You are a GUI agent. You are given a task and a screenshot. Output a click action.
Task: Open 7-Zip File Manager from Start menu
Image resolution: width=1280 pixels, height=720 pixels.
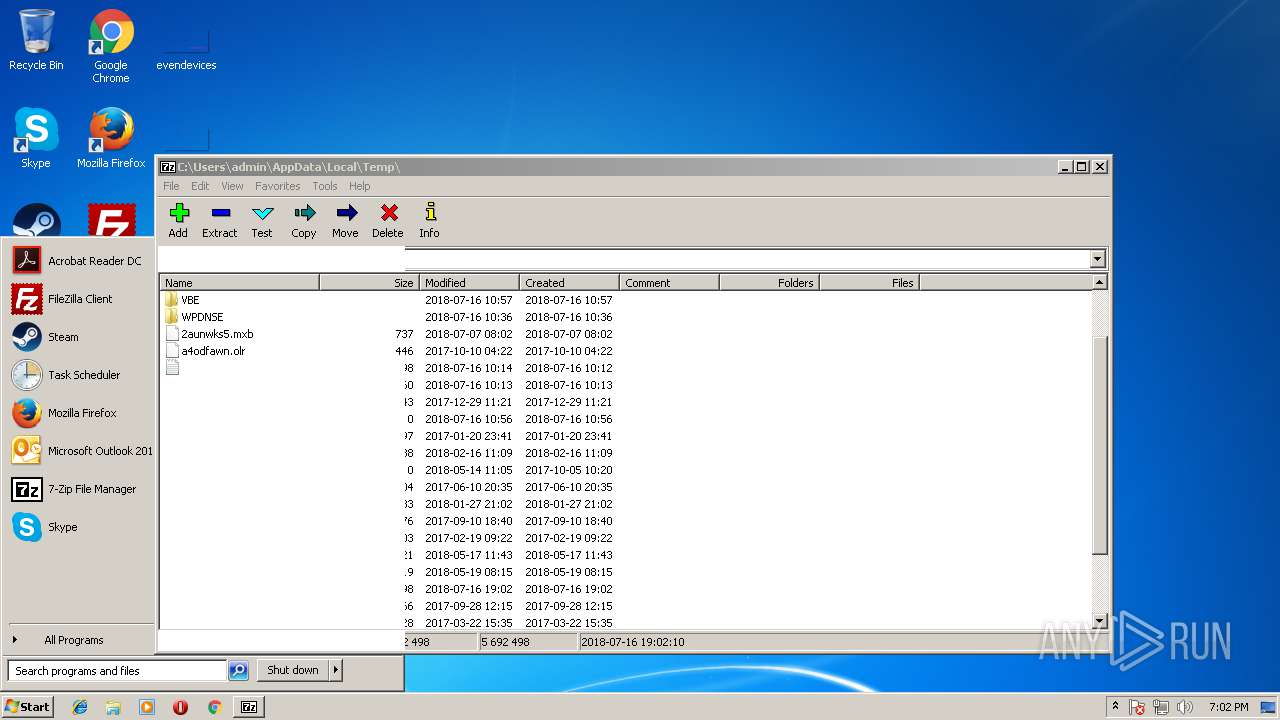click(80, 489)
